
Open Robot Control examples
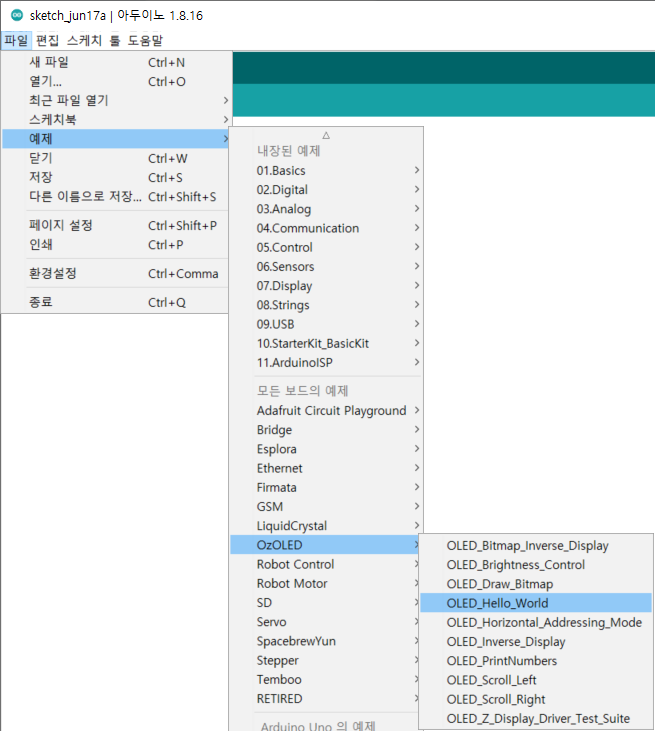tap(325, 564)
